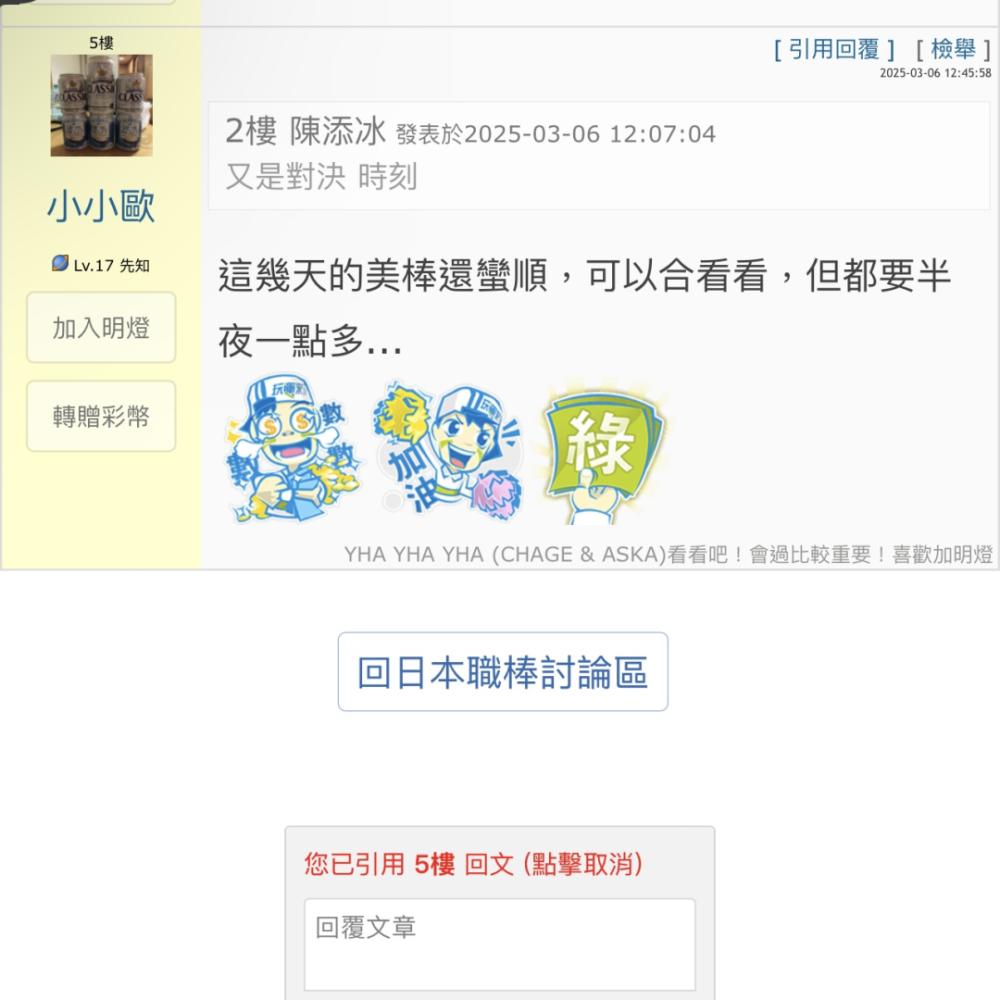The height and width of the screenshot is (1000, 1000).
Task: Click the quoted text 又是對決 時刻
Action: click(x=321, y=177)
